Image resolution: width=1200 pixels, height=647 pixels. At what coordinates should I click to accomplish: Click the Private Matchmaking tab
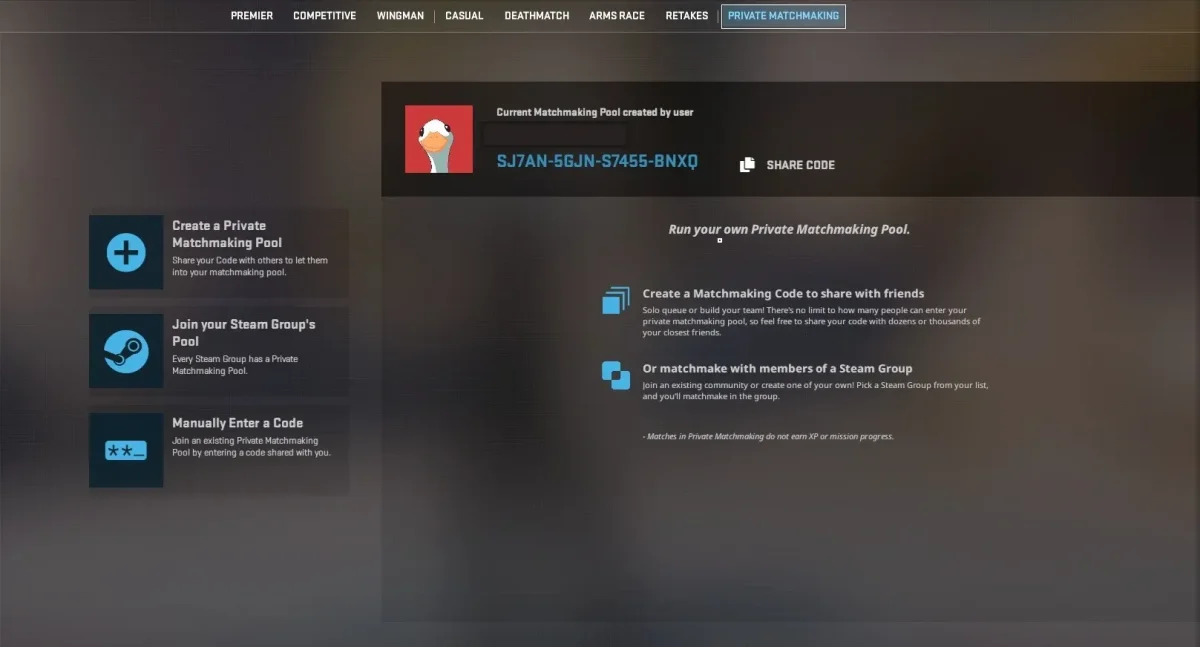tap(783, 16)
